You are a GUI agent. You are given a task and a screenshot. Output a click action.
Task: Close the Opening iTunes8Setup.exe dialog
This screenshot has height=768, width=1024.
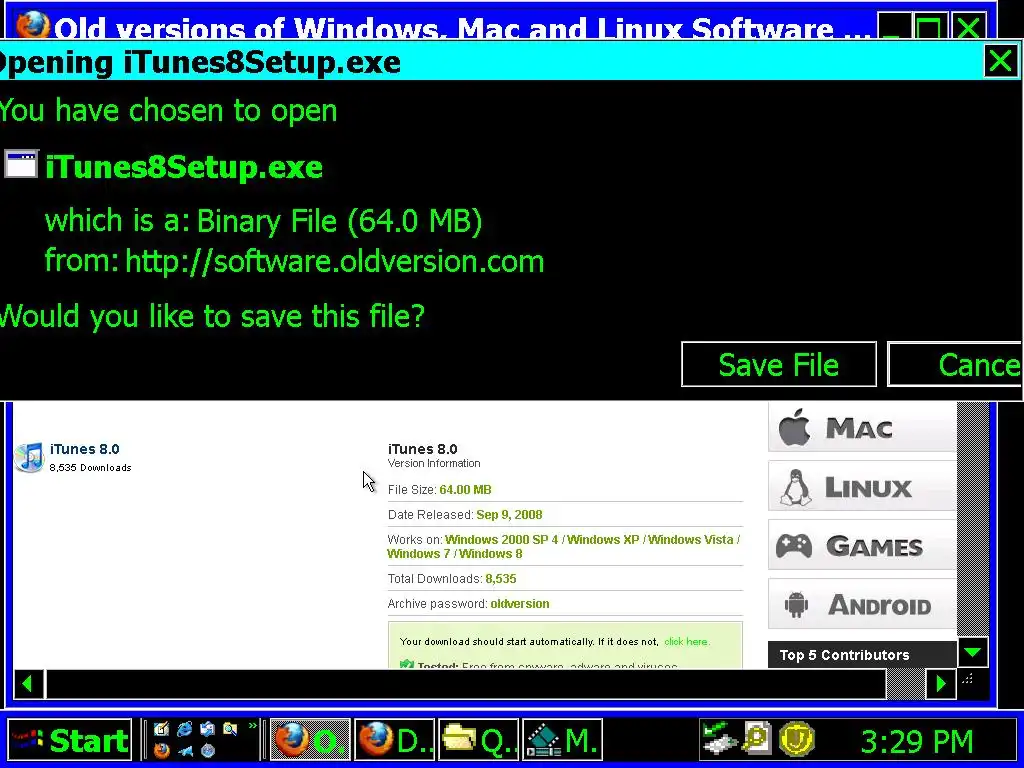tap(1000, 61)
